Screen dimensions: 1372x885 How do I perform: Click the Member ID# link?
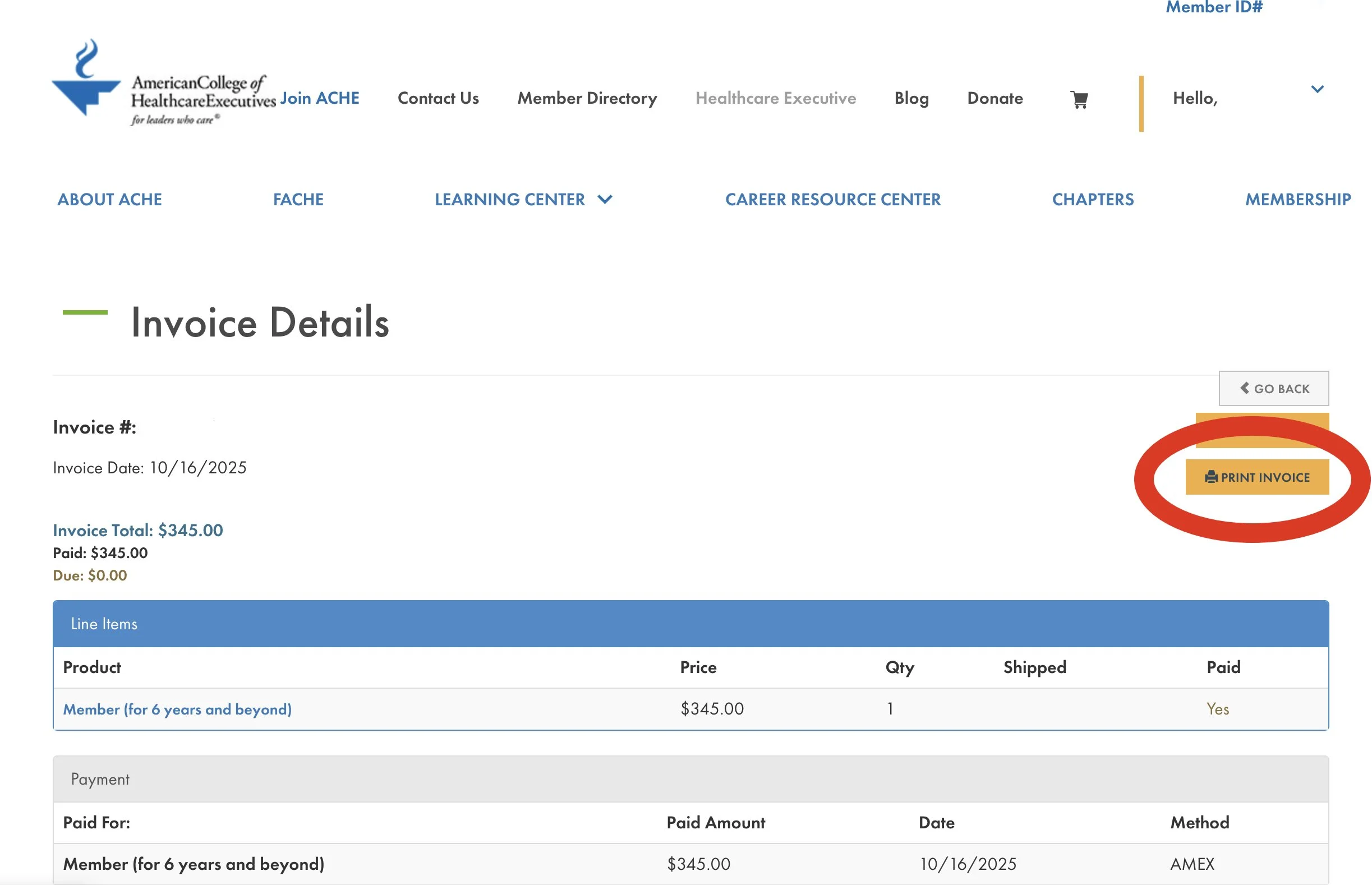click(1213, 7)
